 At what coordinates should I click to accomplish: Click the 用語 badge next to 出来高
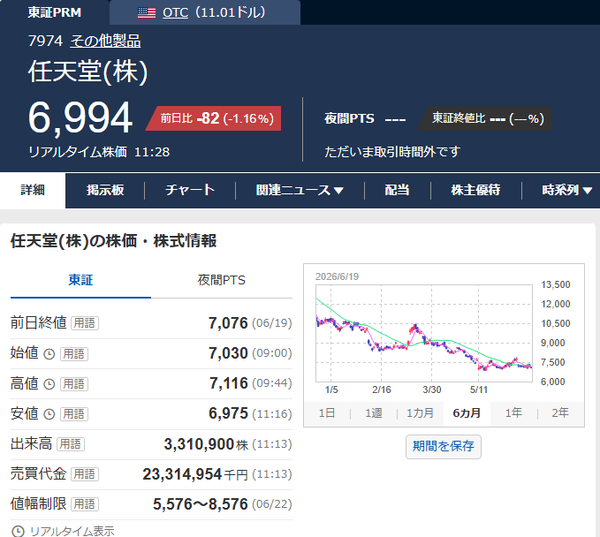pyautogui.click(x=70, y=444)
